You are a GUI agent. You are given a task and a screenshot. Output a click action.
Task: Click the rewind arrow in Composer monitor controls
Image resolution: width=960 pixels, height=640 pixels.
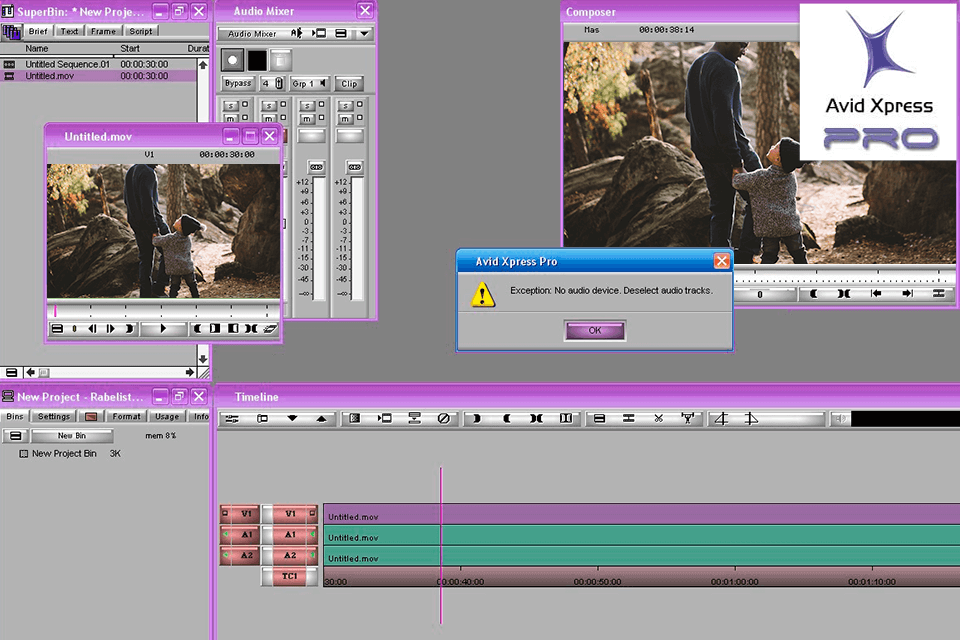click(x=876, y=294)
